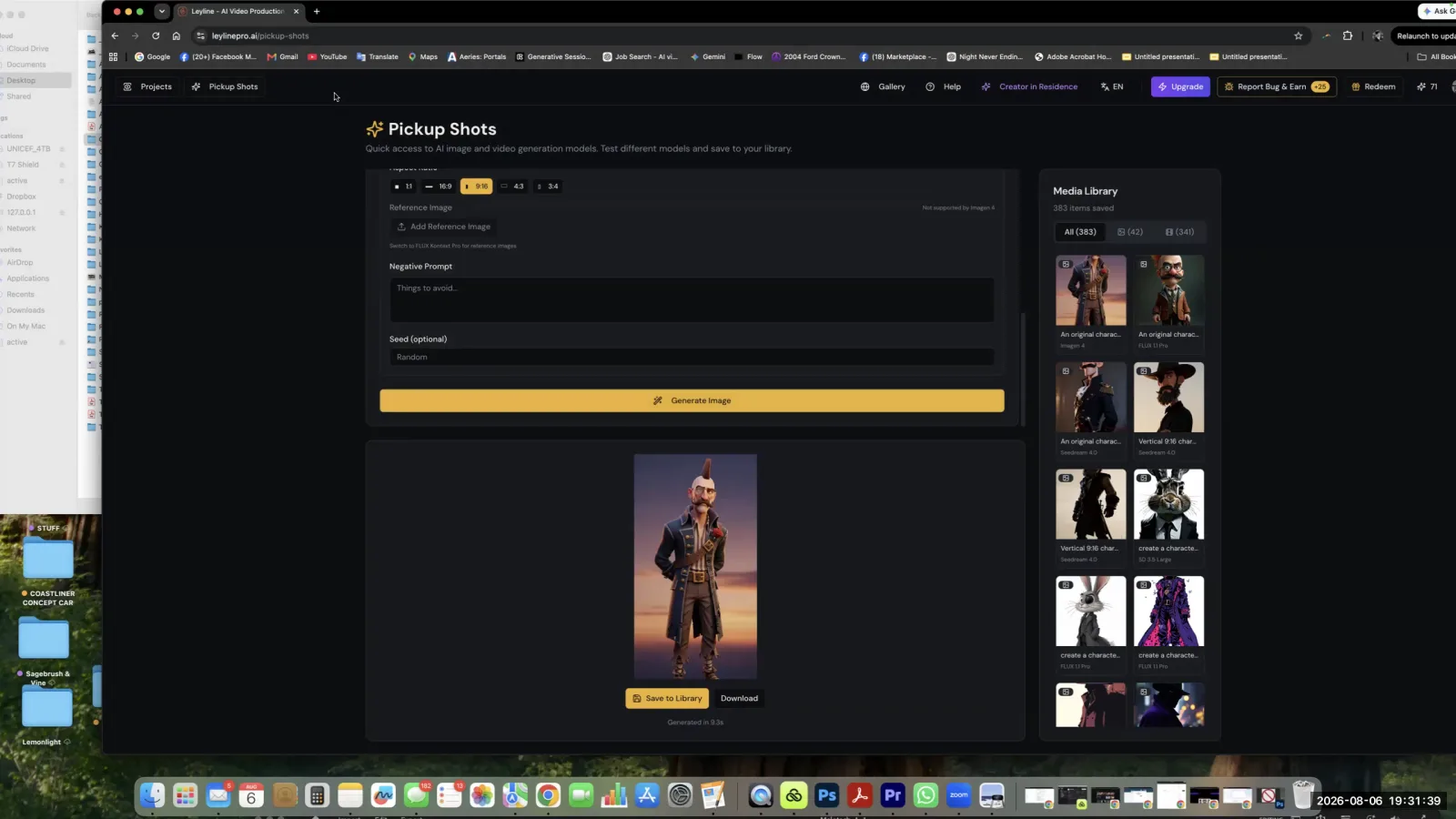Select Dropbox in the Finder sidebar
1456x819 pixels.
pos(22,197)
